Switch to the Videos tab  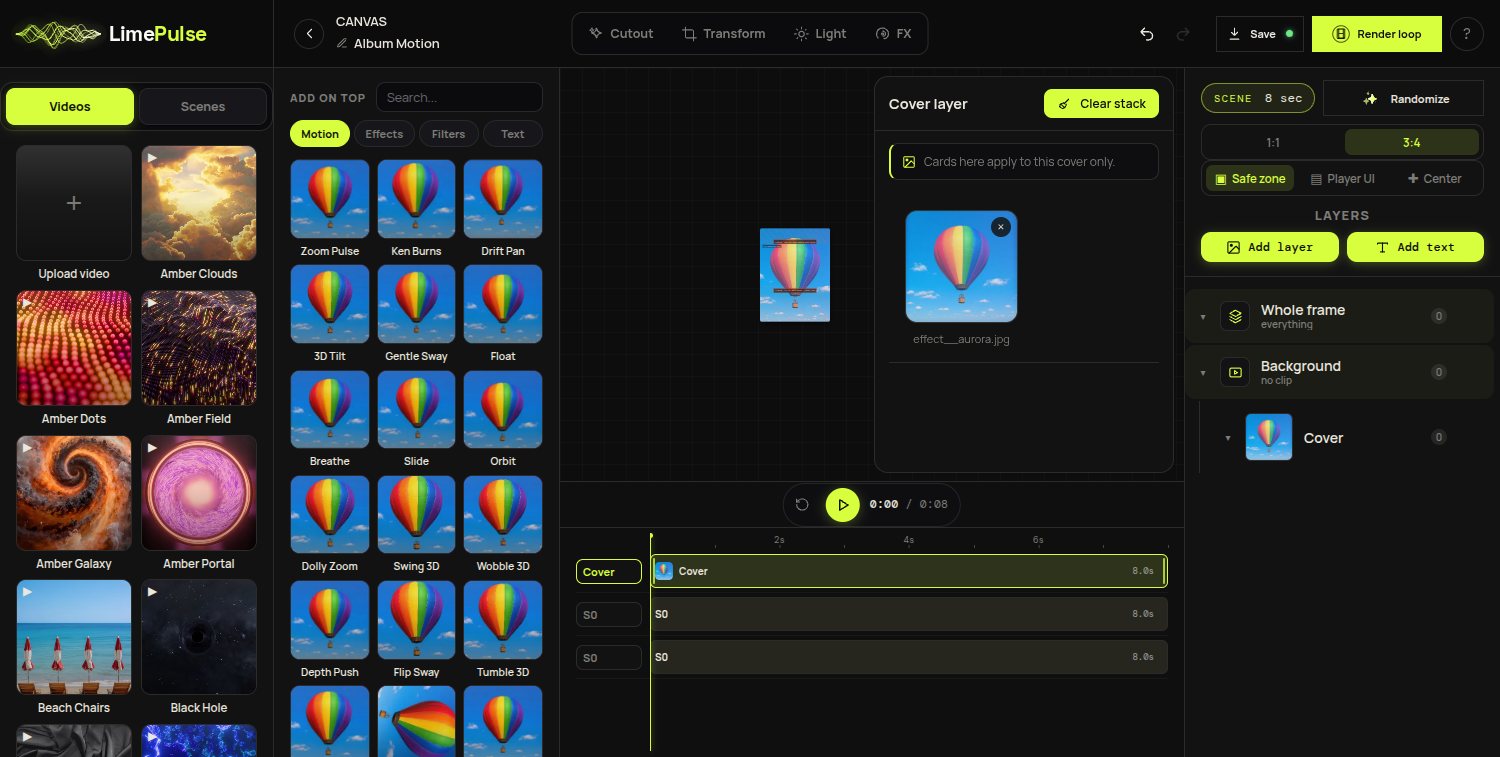point(70,106)
